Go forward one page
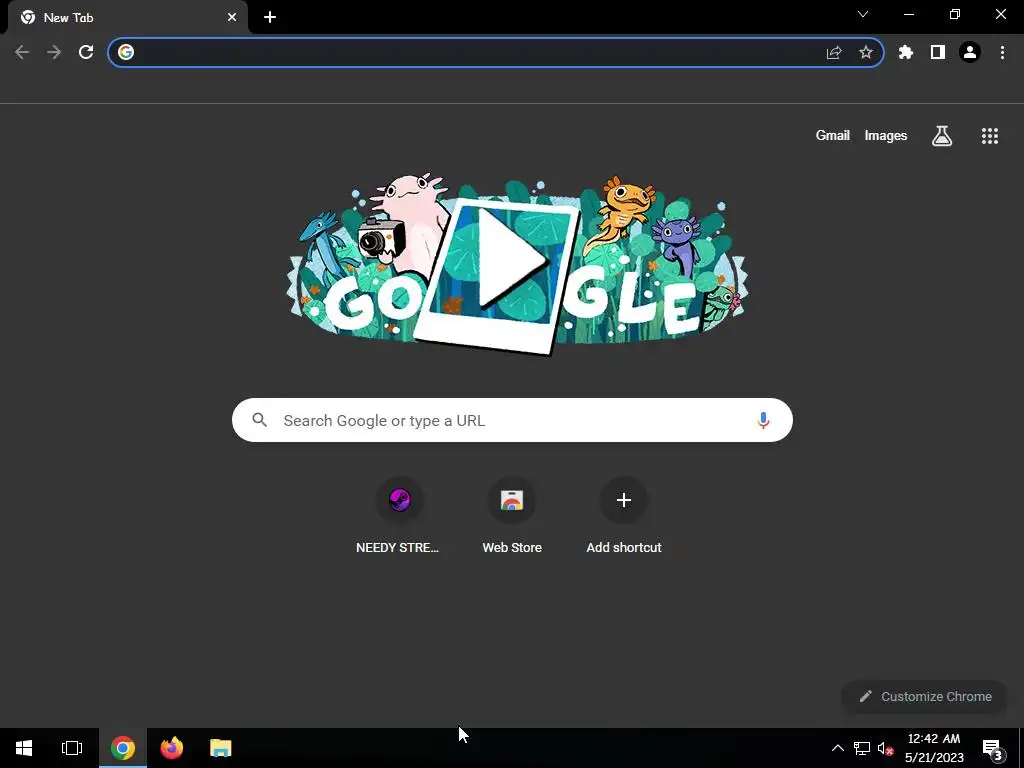 click(54, 52)
